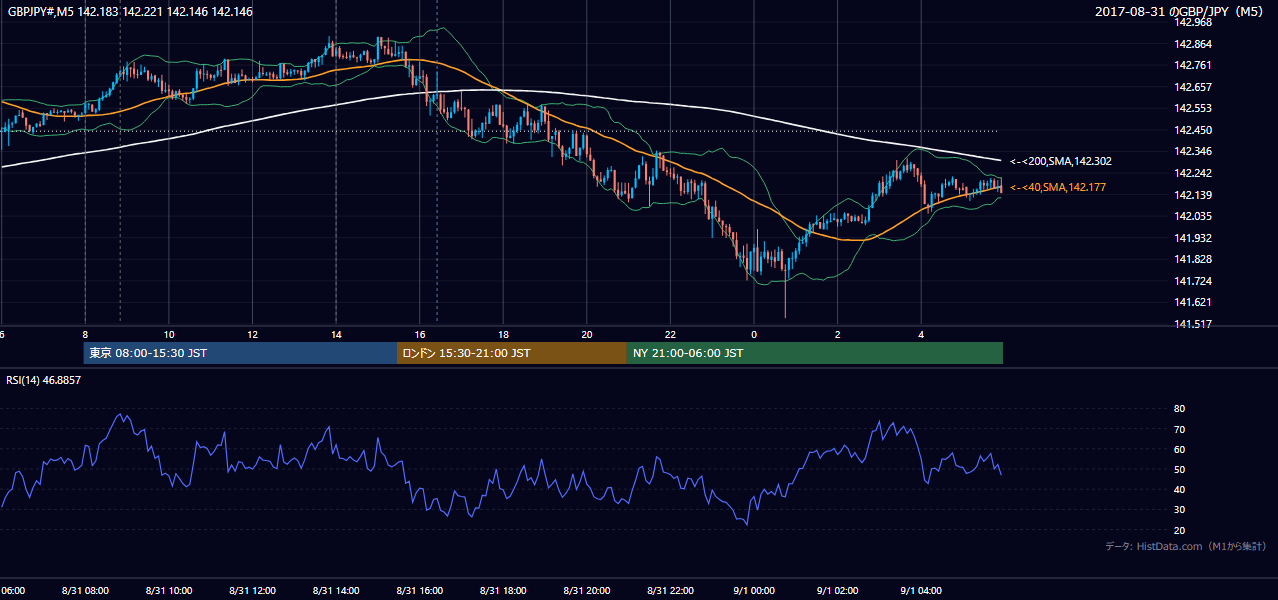This screenshot has width=1278, height=600.
Task: Click RSI scale value 70
Action: 1179,429
